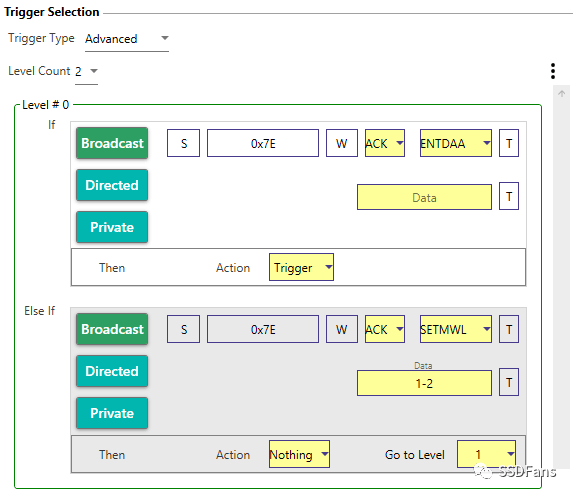Open the three-dot options menu

pos(553,71)
